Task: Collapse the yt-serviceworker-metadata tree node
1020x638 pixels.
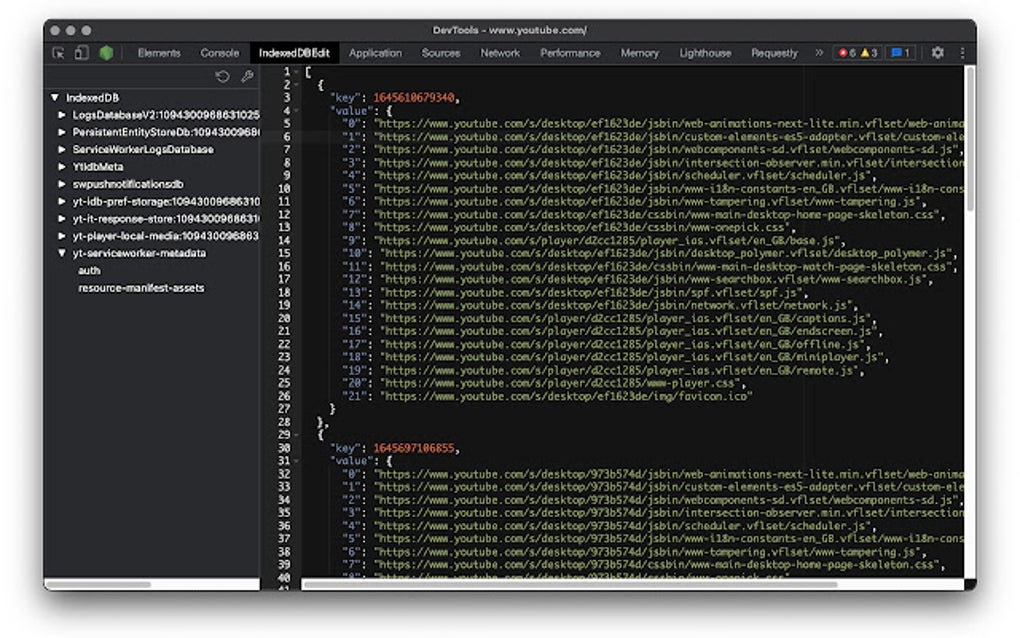Action: [62, 253]
